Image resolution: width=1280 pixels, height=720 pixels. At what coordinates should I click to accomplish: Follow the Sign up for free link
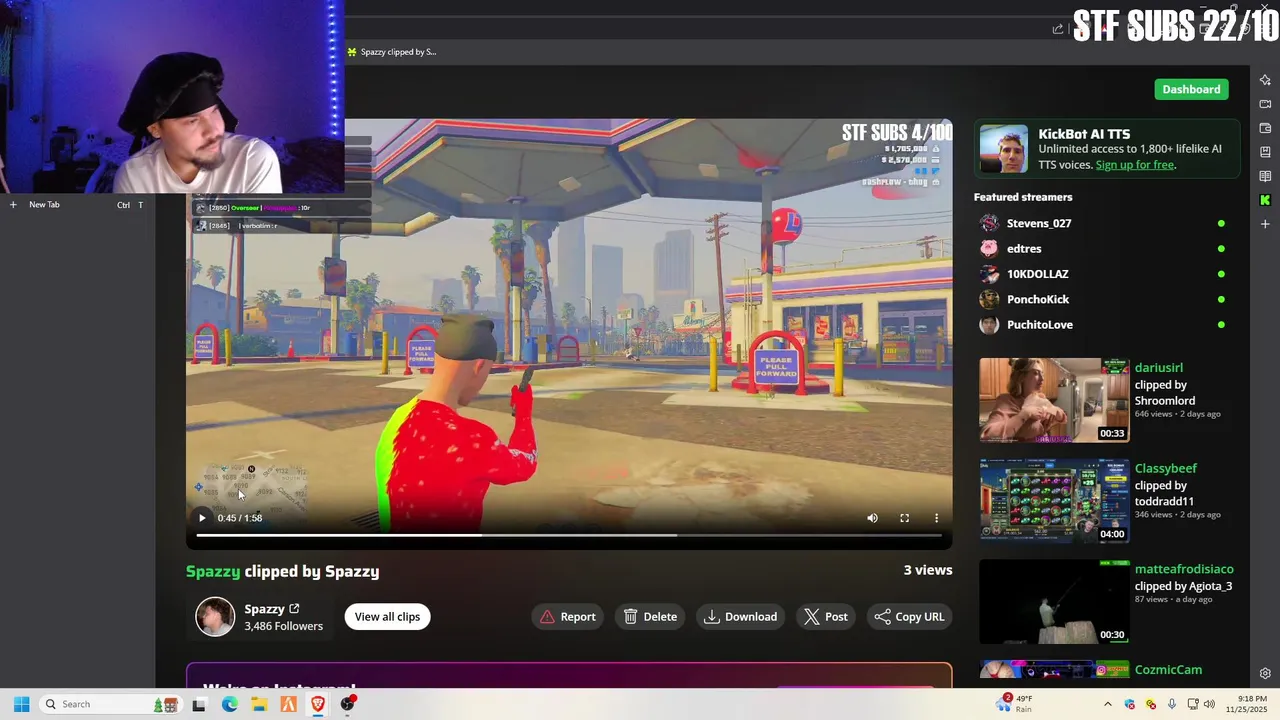1134,165
